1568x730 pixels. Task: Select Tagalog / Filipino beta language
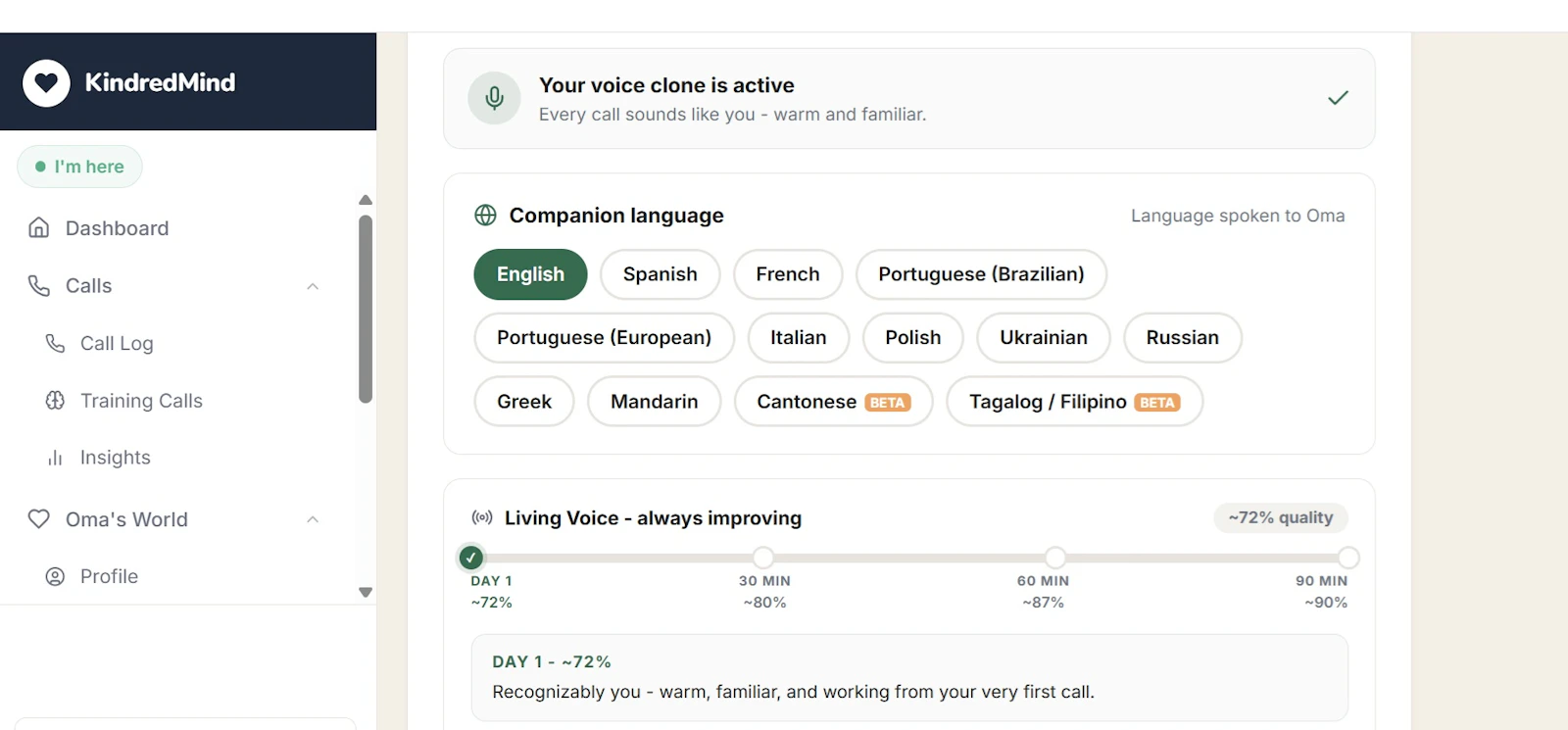click(1074, 402)
